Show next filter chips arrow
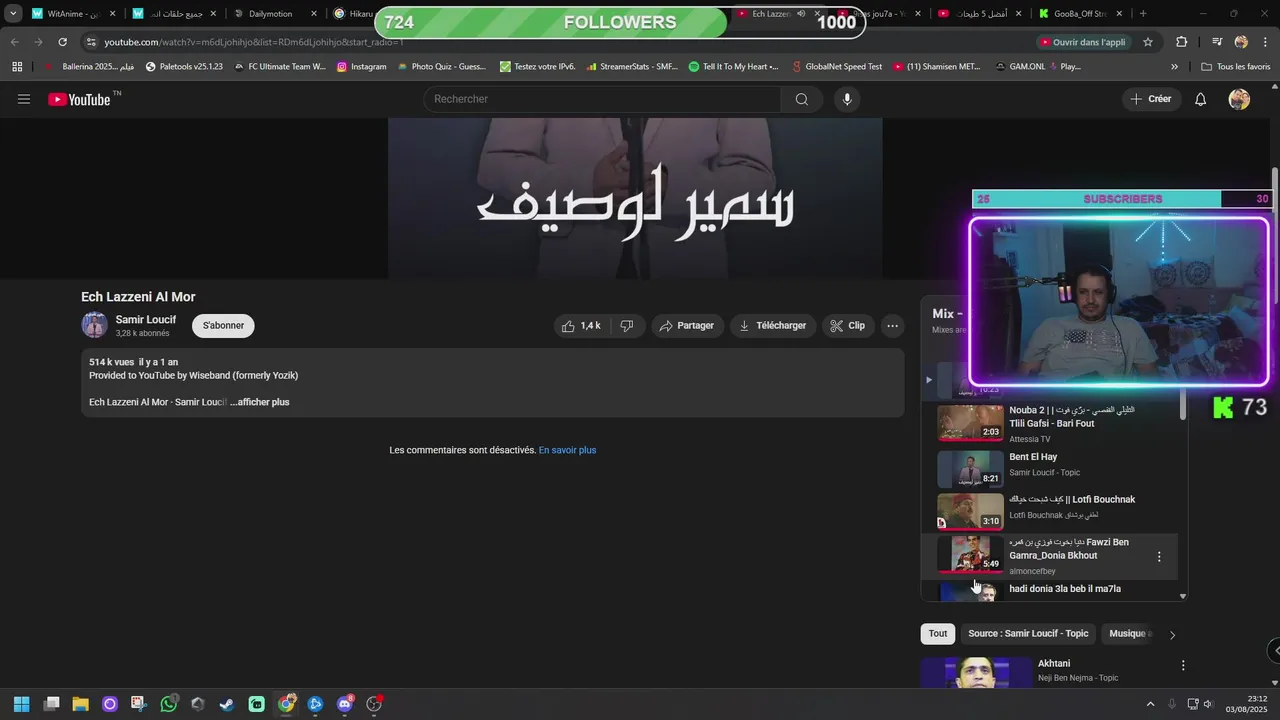Image resolution: width=1280 pixels, height=720 pixels. point(1172,634)
